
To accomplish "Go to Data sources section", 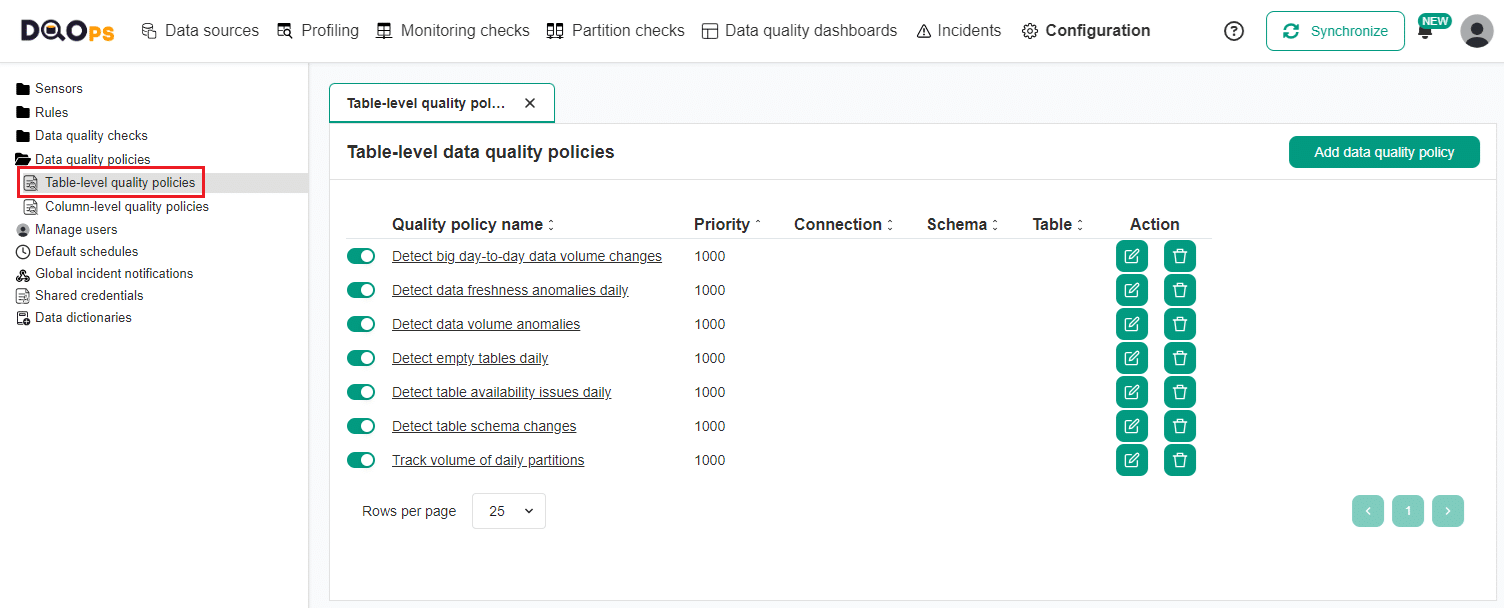I will (200, 31).
